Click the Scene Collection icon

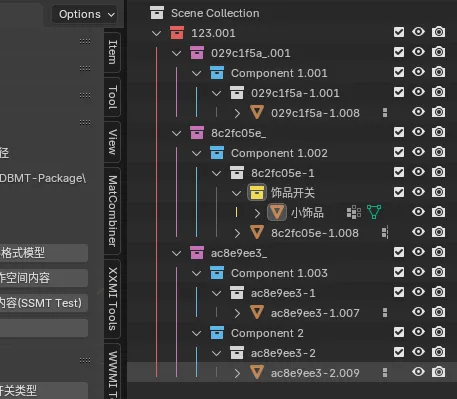click(157, 13)
